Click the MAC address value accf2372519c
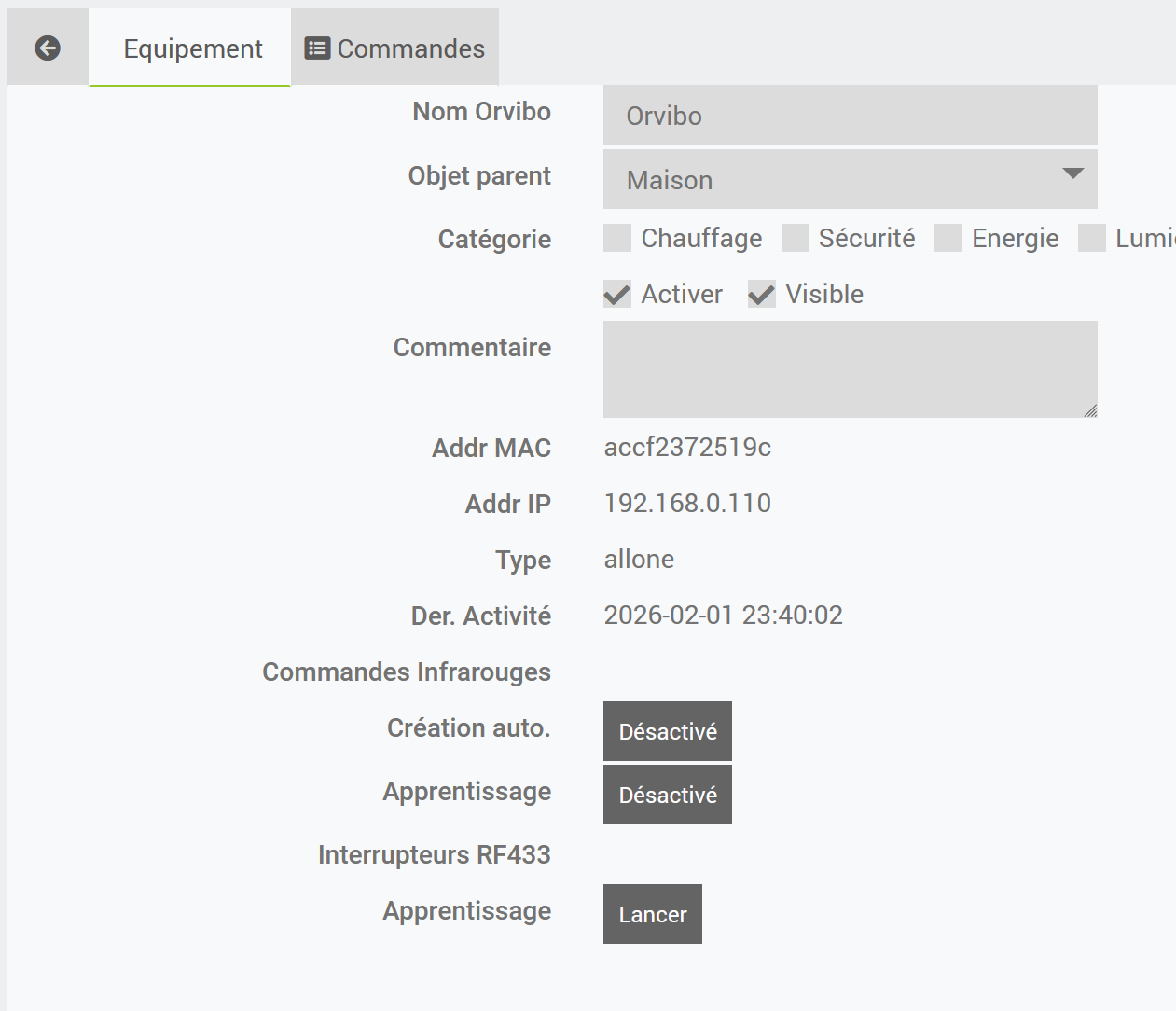The image size is (1176, 1011). point(687,448)
